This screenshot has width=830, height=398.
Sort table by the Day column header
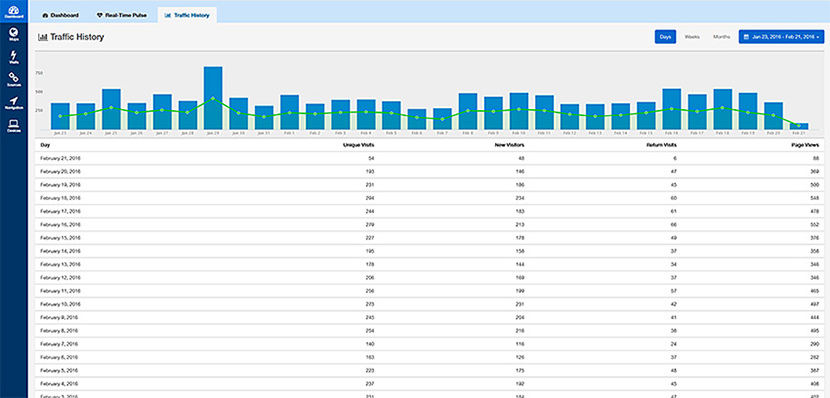45,144
